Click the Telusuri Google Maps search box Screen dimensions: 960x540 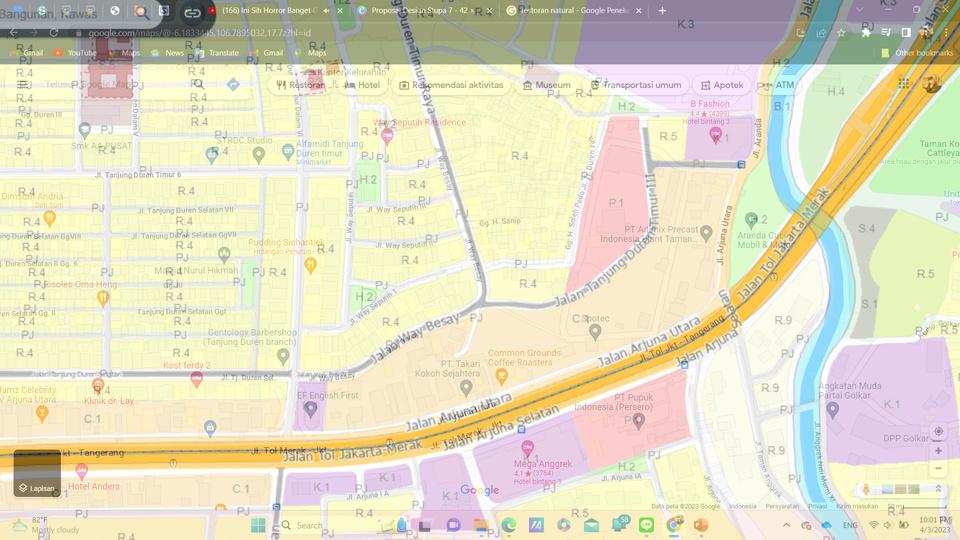pos(110,84)
